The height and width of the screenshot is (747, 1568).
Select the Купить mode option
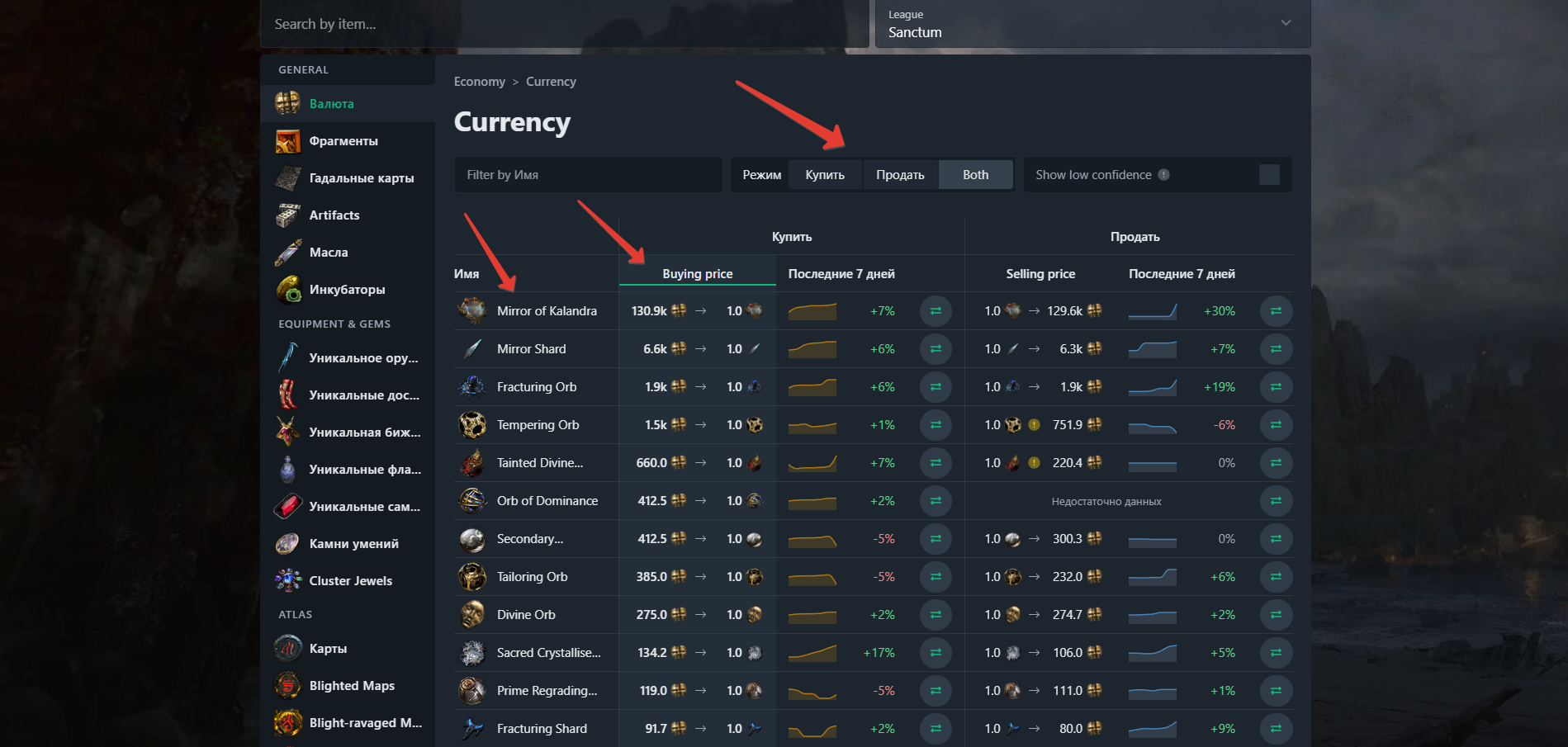pyautogui.click(x=825, y=175)
